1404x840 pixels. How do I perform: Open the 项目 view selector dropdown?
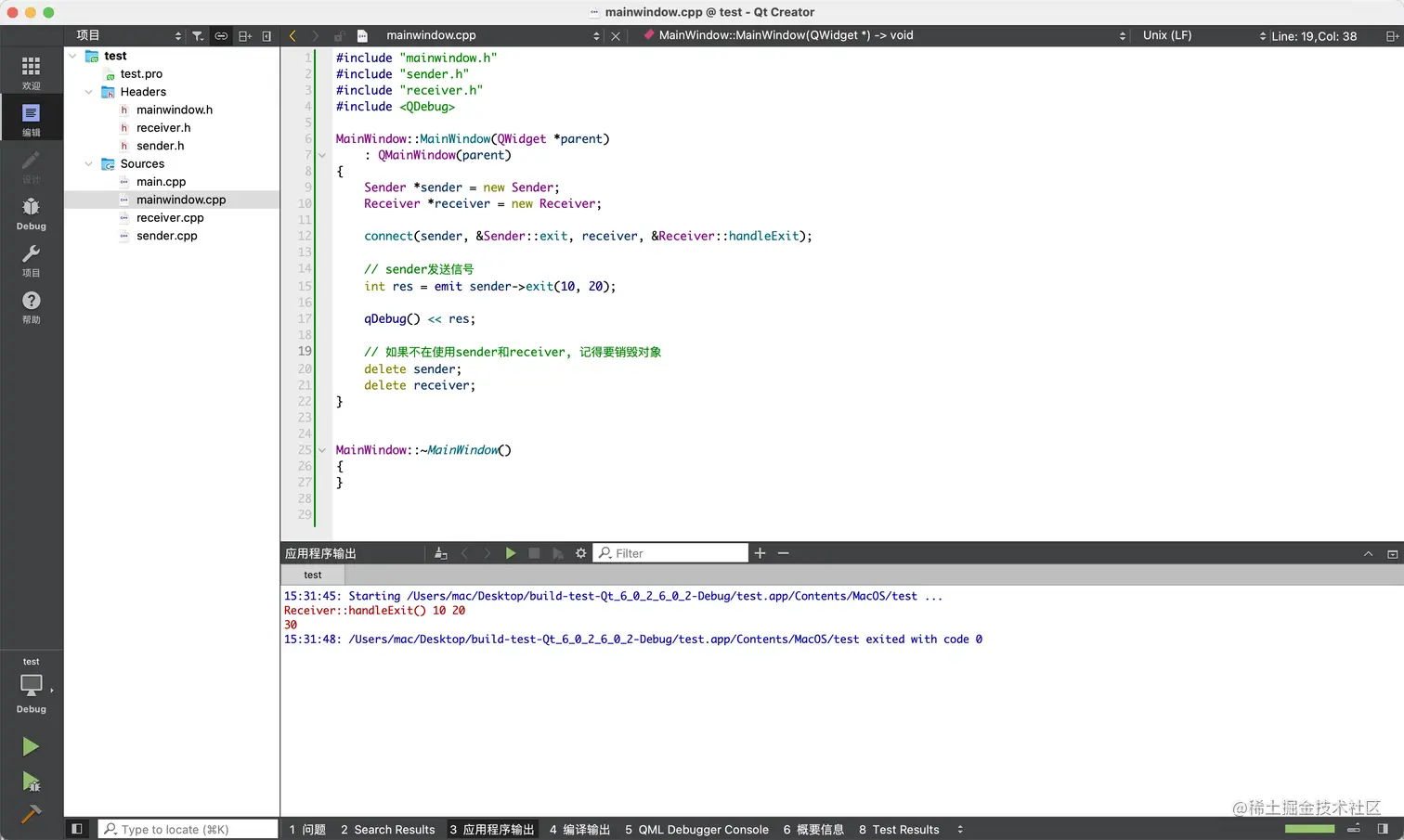129,36
